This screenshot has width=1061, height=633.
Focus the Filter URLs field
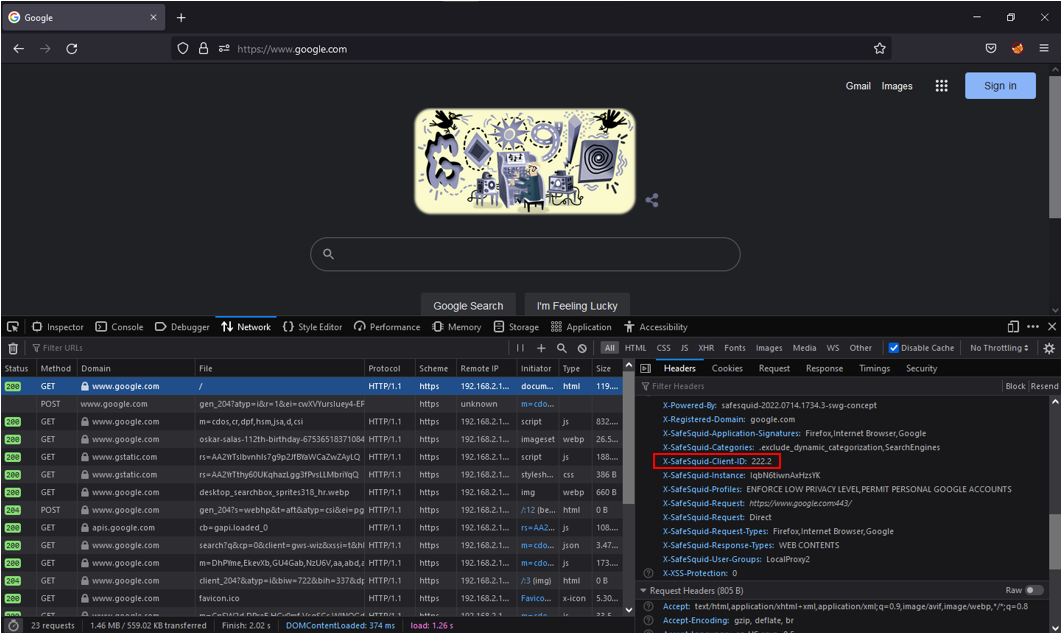(x=267, y=348)
